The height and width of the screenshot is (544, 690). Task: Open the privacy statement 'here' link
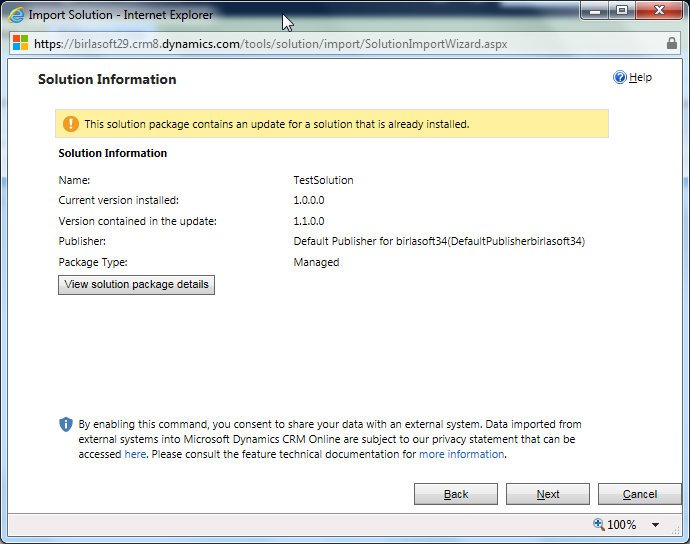coord(135,454)
